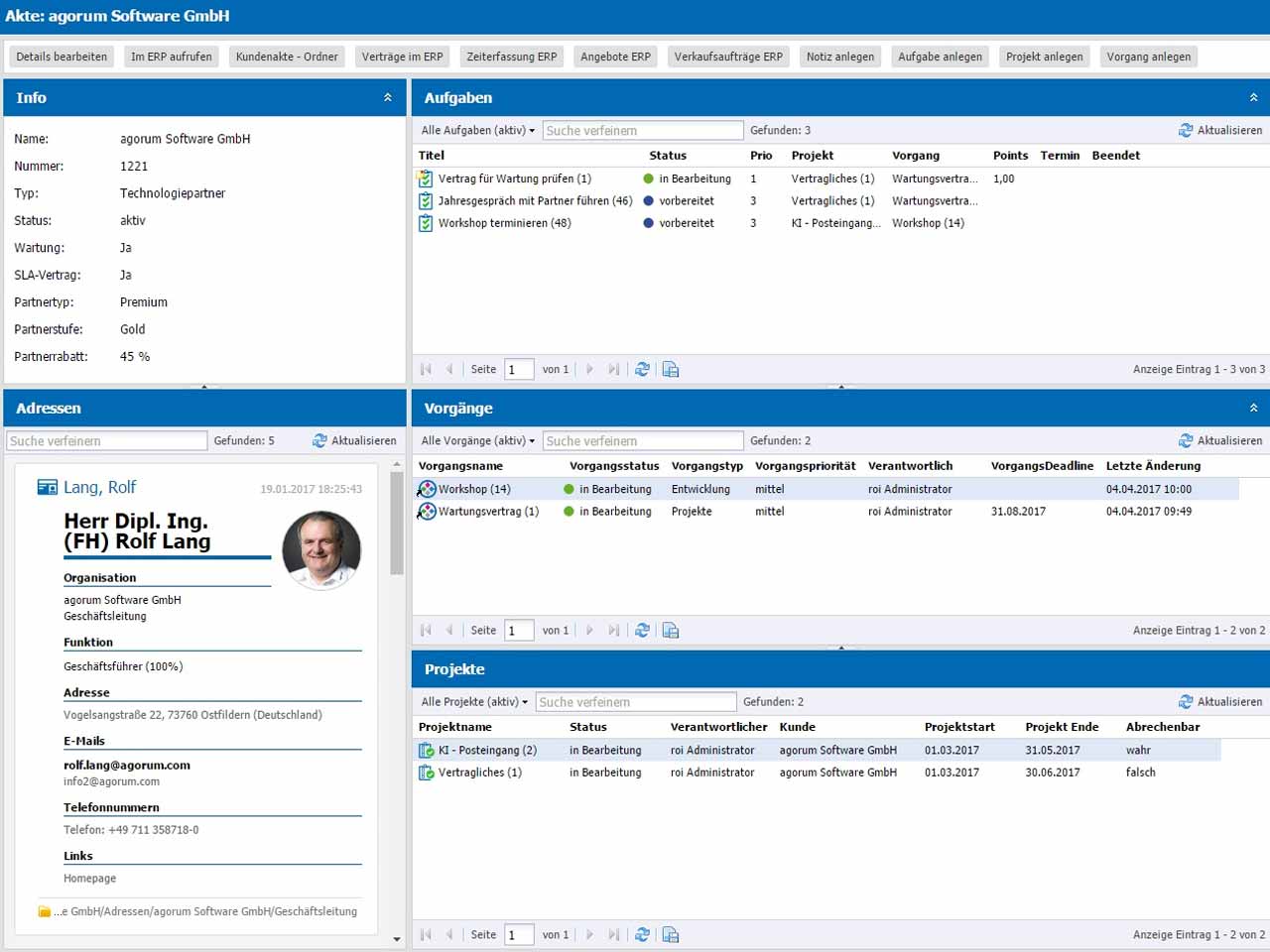Click the contact card icon beside Lang, Rolf
Image resolution: width=1270 pixels, height=952 pixels.
pos(47,487)
